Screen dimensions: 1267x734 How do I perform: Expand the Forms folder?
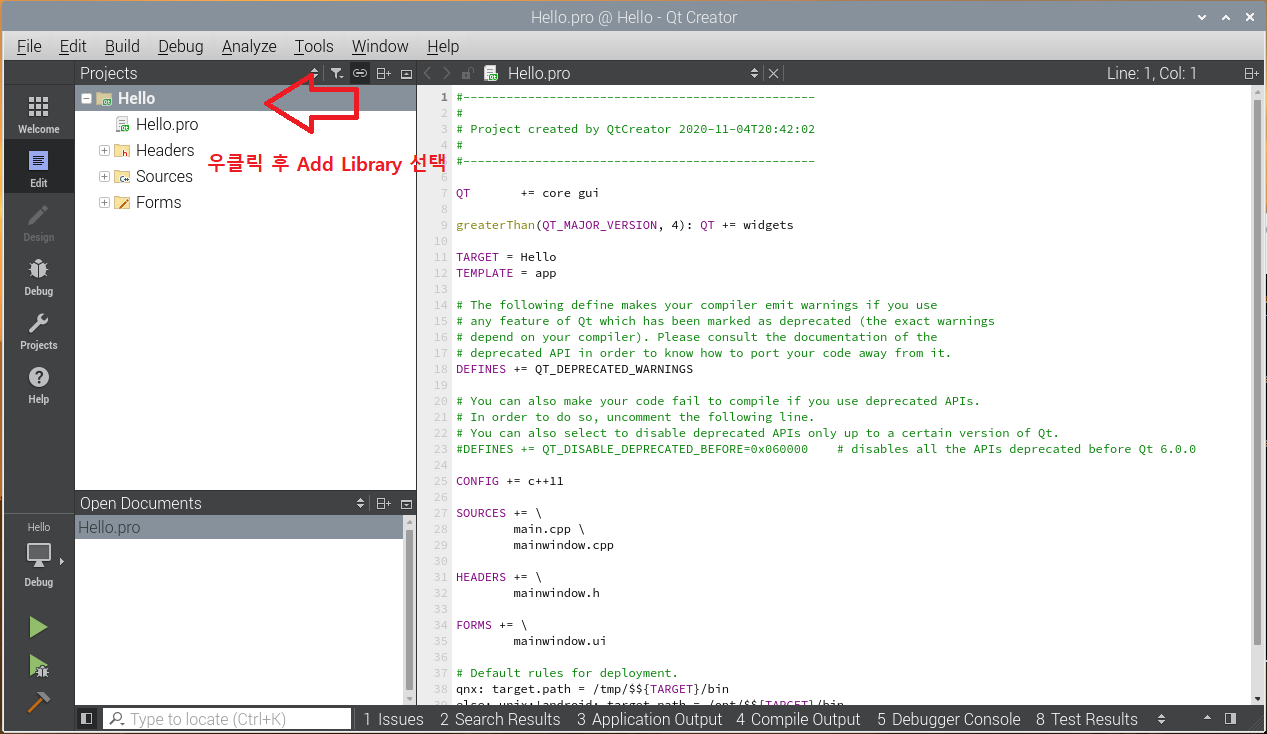[x=104, y=202]
